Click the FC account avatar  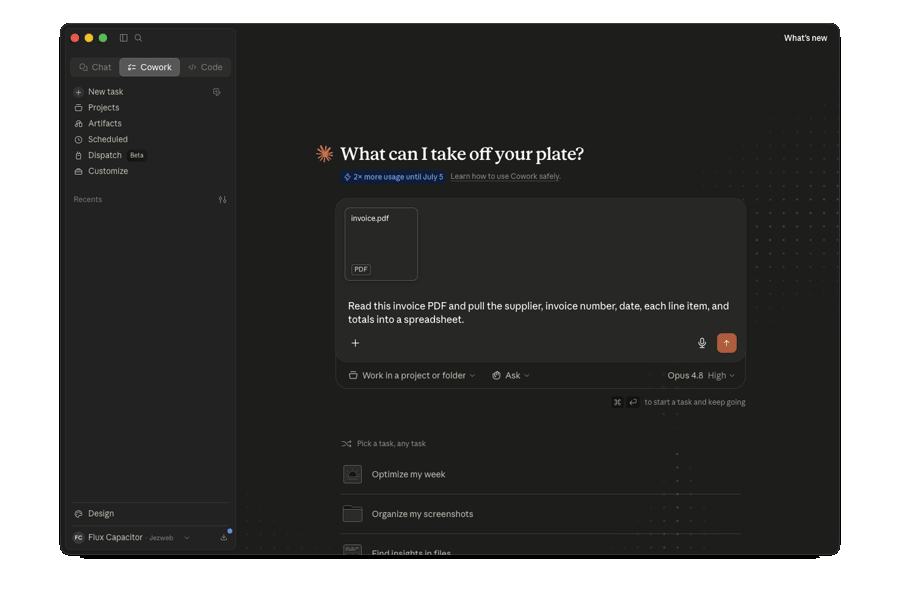79,537
